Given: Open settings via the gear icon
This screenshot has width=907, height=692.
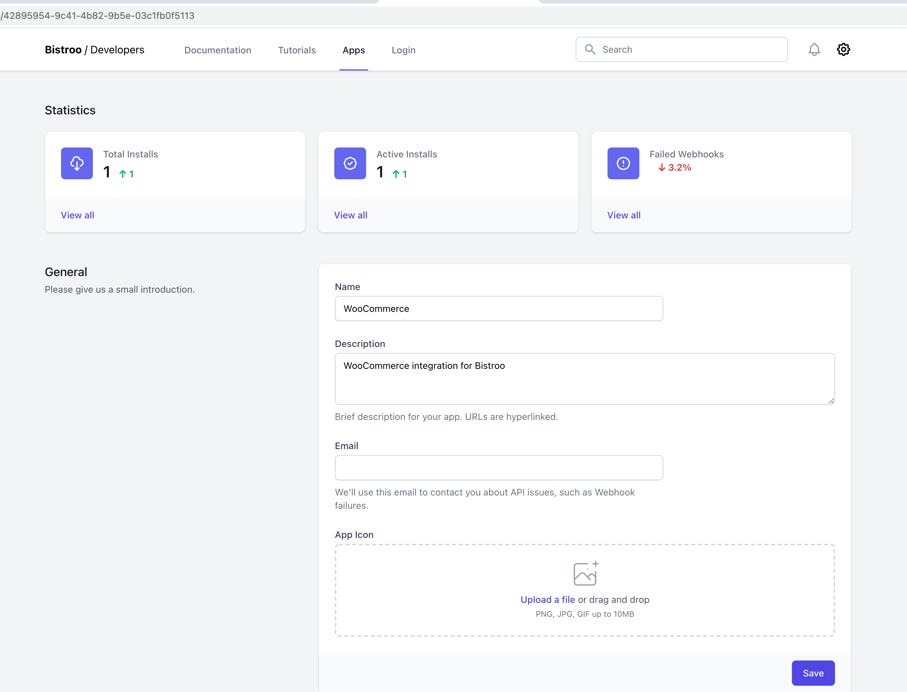Looking at the screenshot, I should (843, 50).
